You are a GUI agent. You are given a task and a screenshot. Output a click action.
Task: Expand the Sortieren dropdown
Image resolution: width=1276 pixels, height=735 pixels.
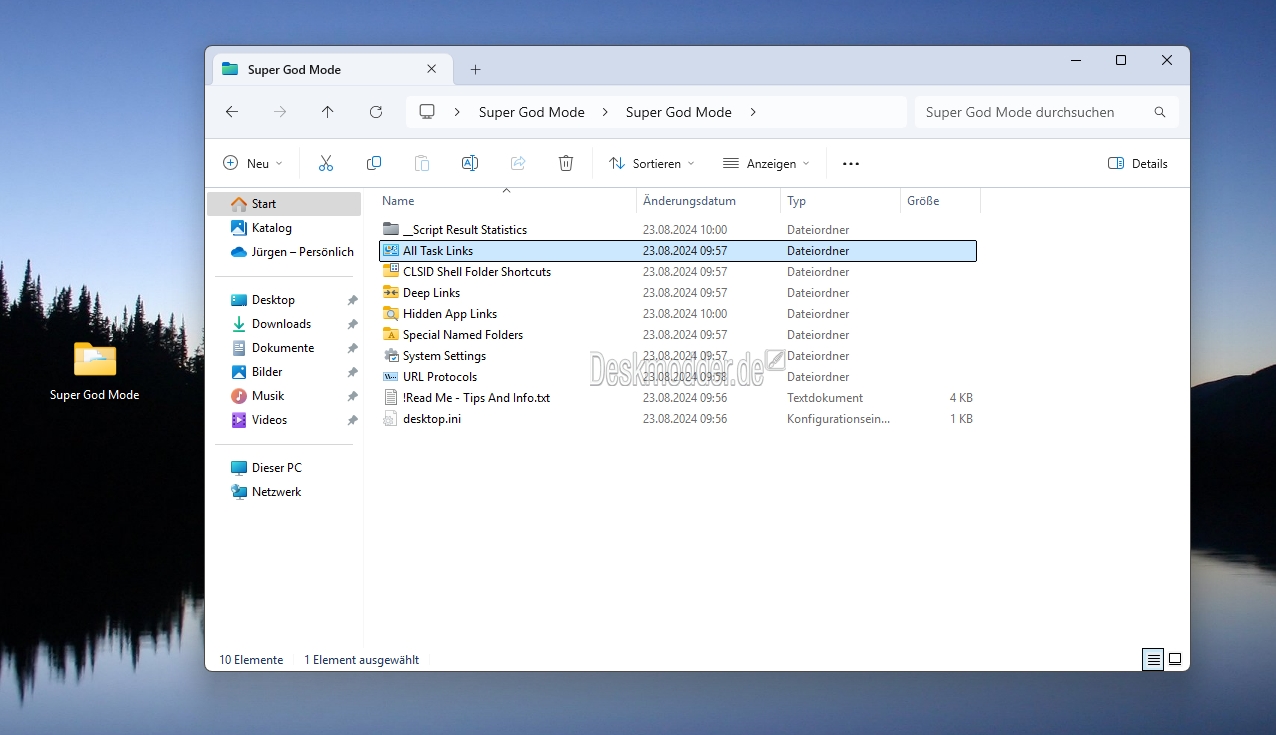[651, 163]
